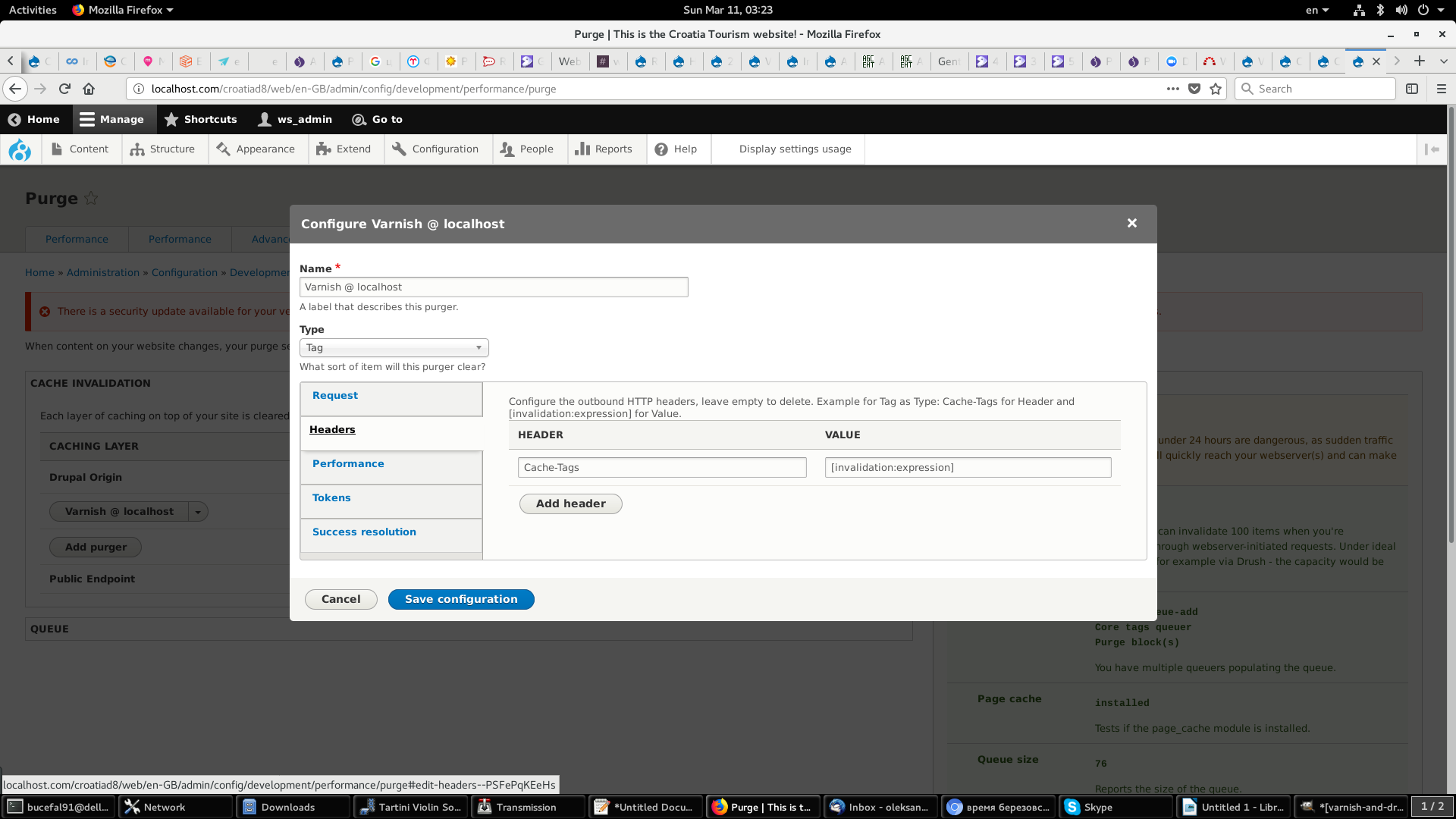Viewport: 1456px width, 819px height.
Task: Click the Drupal logo icon
Action: click(x=20, y=149)
